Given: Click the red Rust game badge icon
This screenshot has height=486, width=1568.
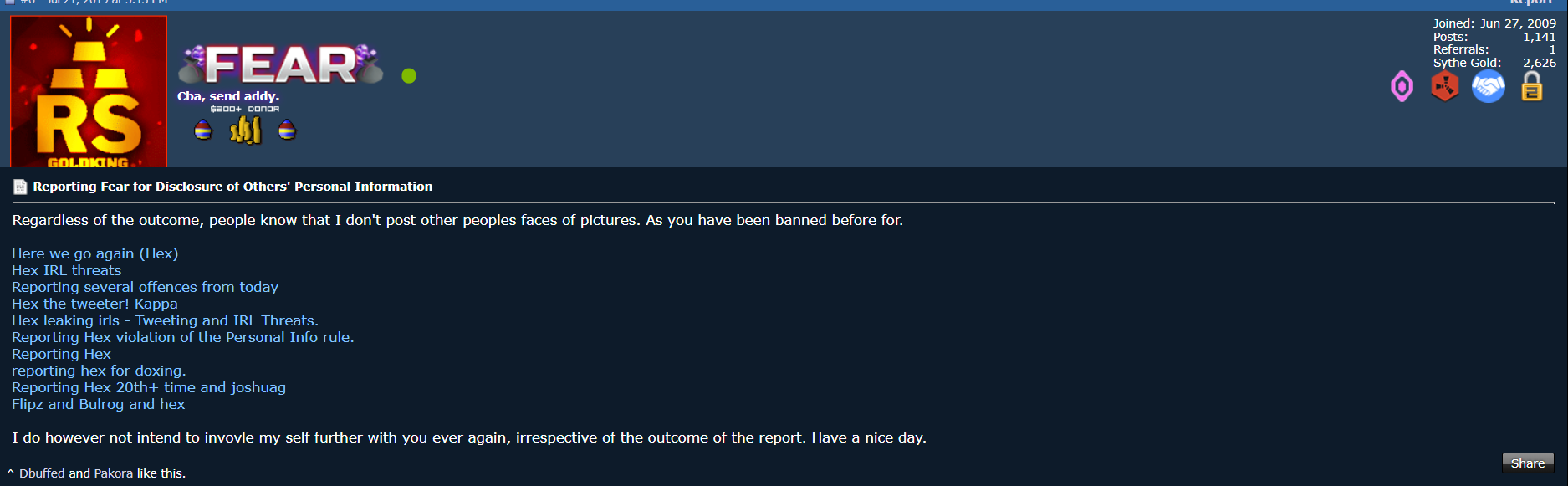Looking at the screenshot, I should point(1444,86).
